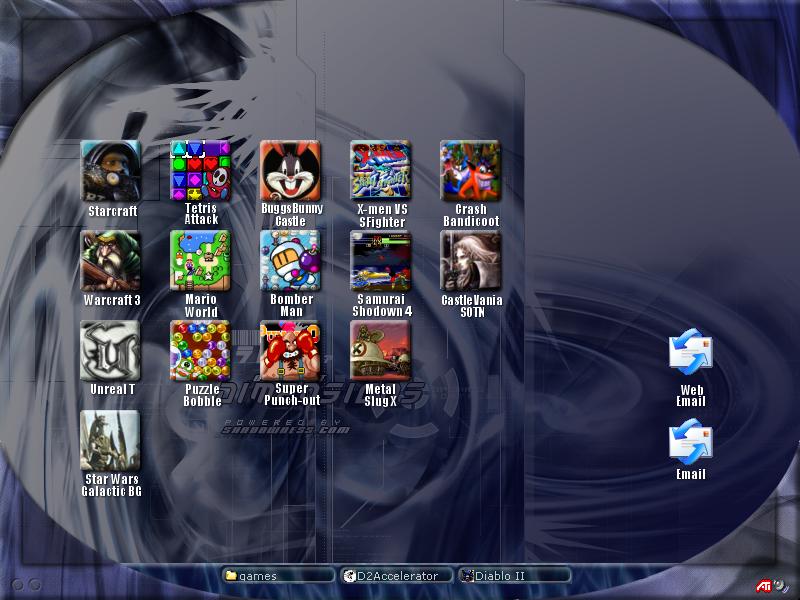The image size is (800, 600).
Task: Select the Metal Slug X icon
Action: coord(381,351)
